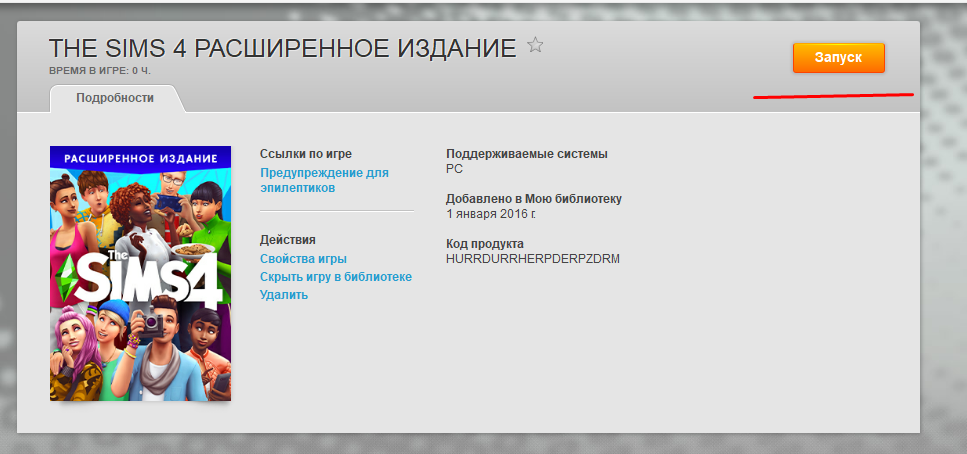Click the Код продукта label
This screenshot has height=454, width=967.
(484, 244)
